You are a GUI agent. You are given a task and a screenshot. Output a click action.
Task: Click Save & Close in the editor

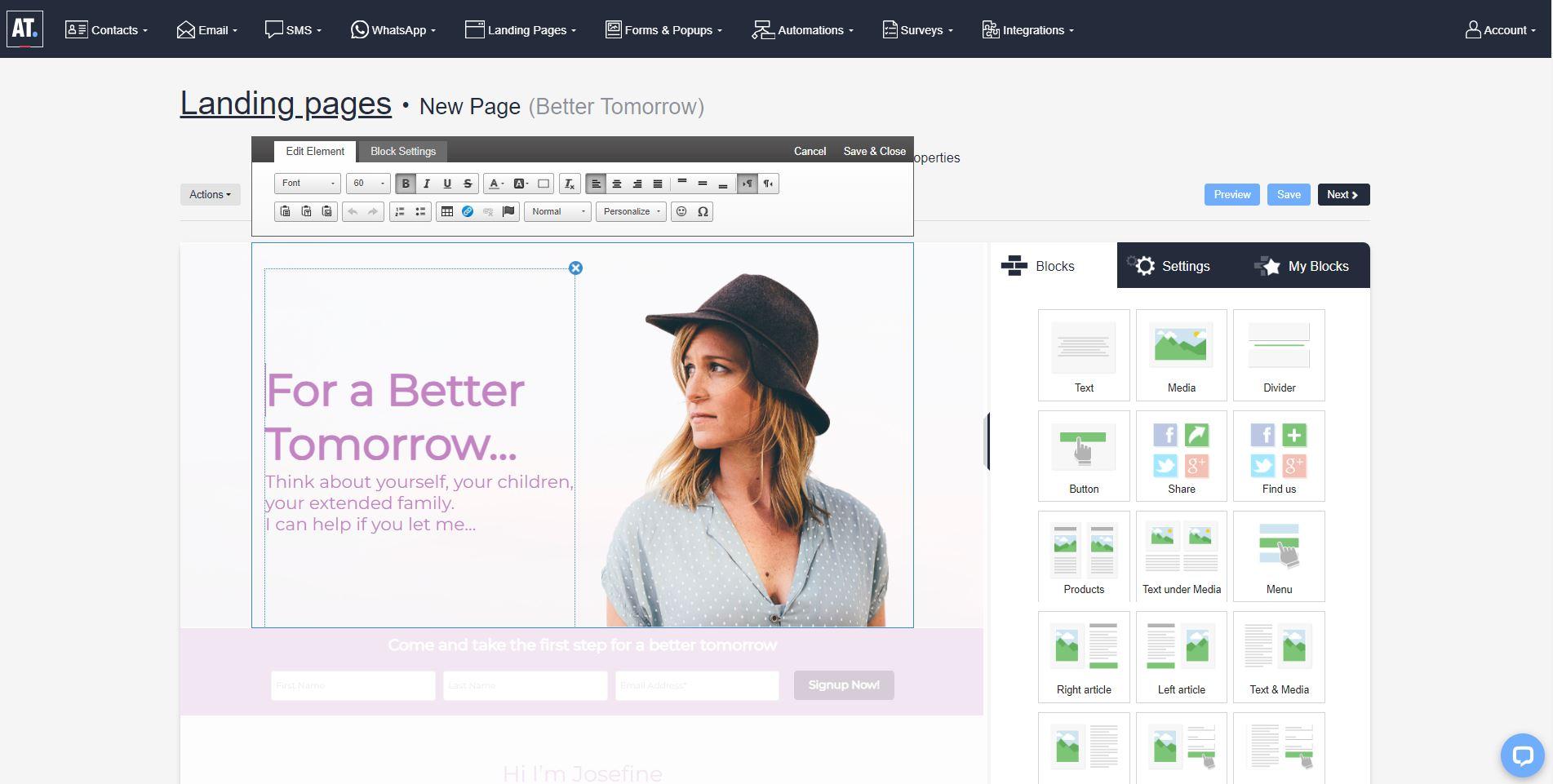point(874,152)
